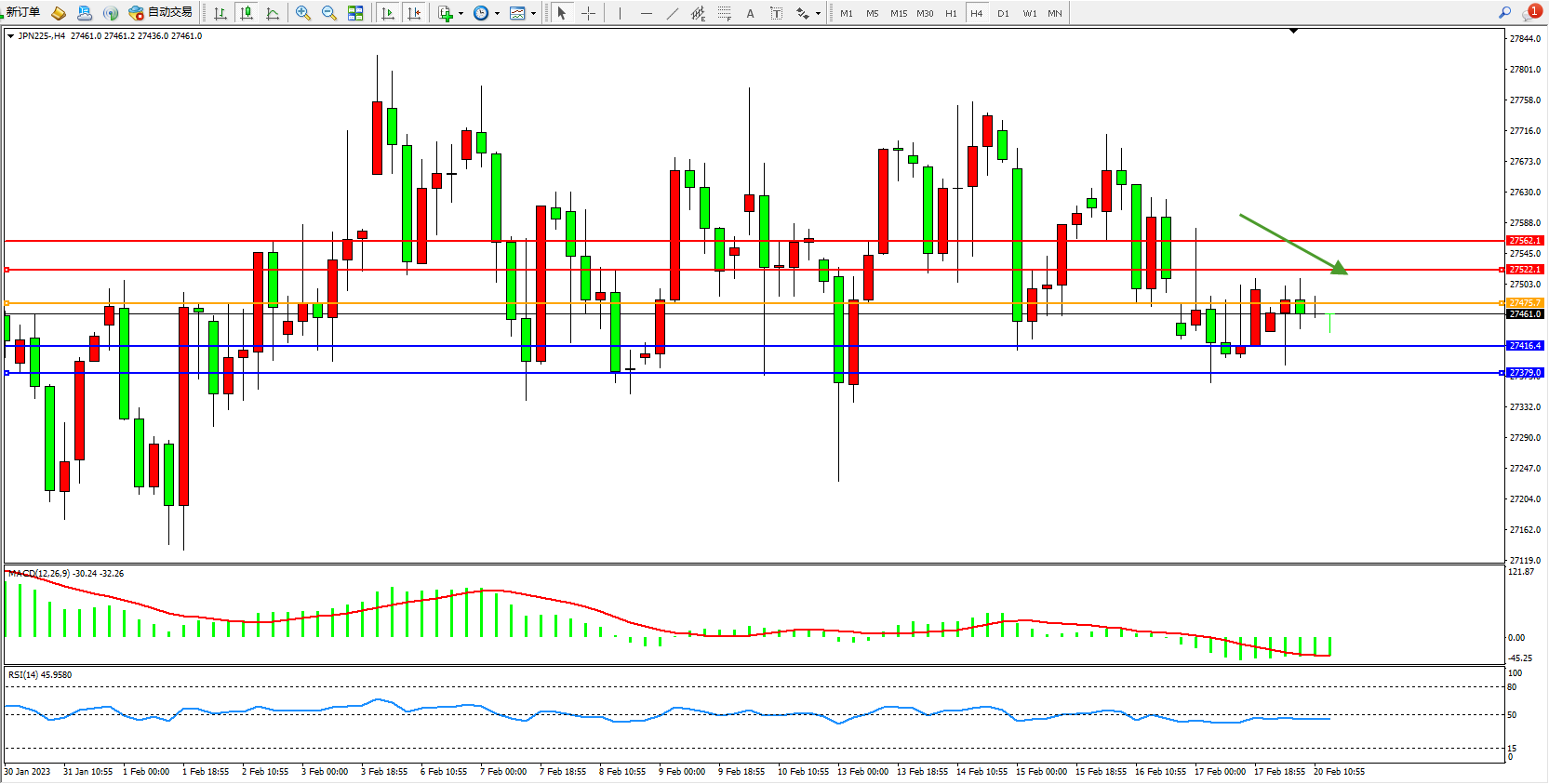Select candlestick chart mode
Viewport: 1549px width, 784px height.
click(x=247, y=13)
